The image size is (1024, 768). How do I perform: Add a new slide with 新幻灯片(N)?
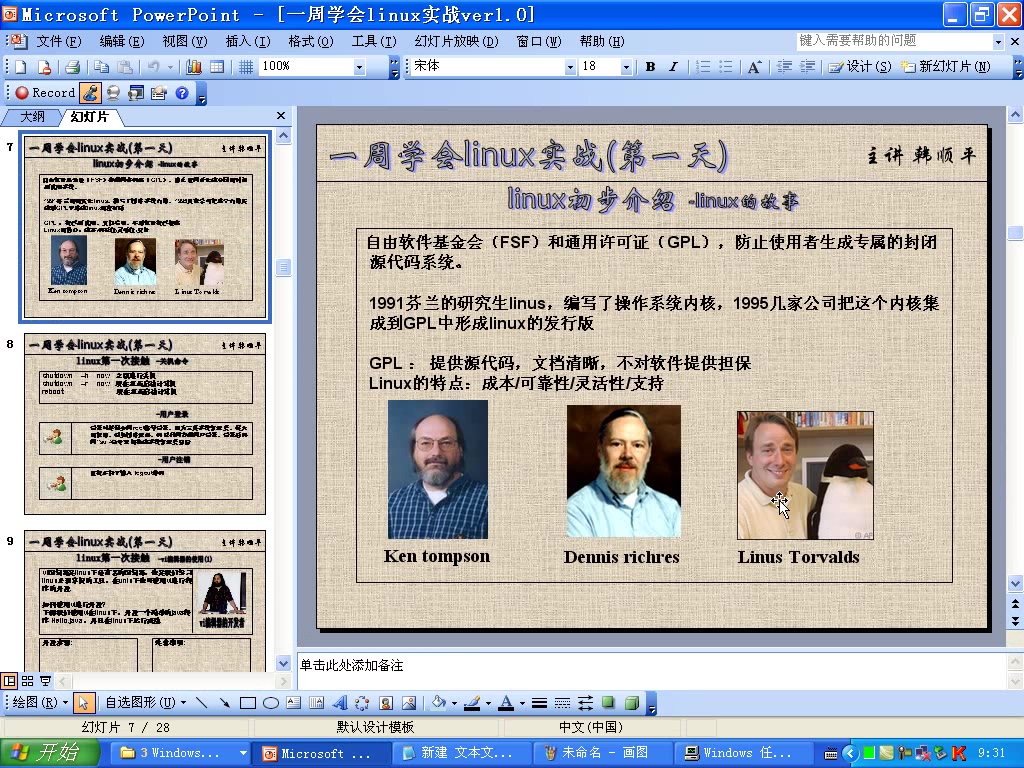pos(946,67)
